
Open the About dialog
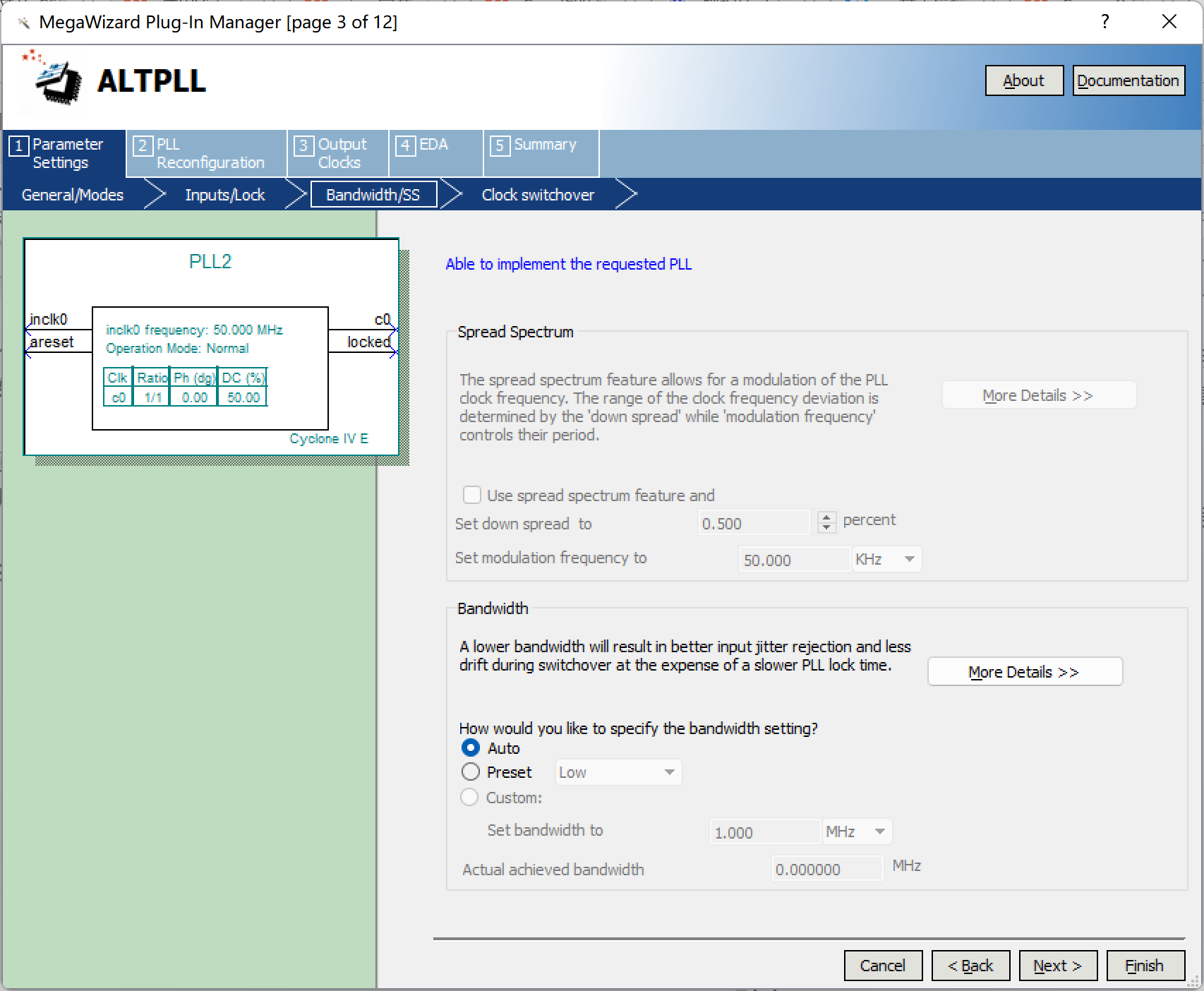click(1024, 80)
